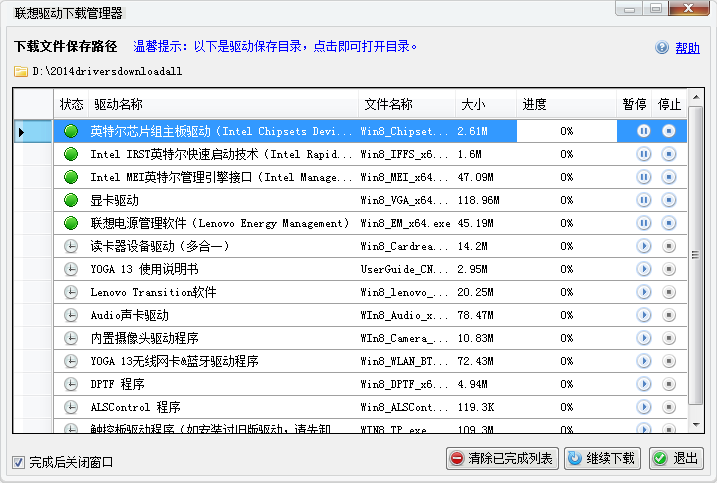Click the size value 119.3K
The height and width of the screenshot is (483, 717).
coord(476,407)
